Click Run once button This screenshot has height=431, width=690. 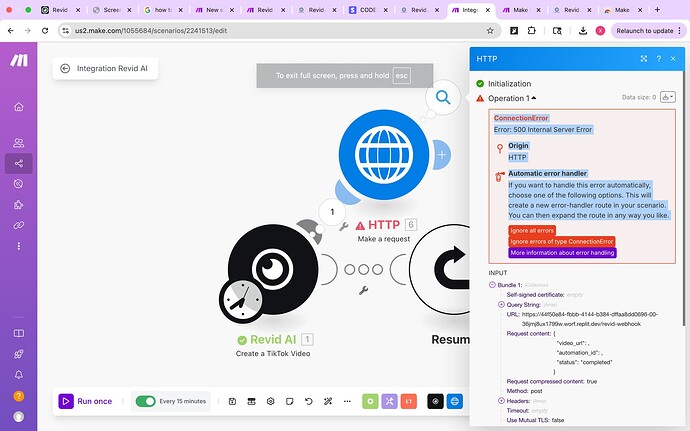[85, 401]
